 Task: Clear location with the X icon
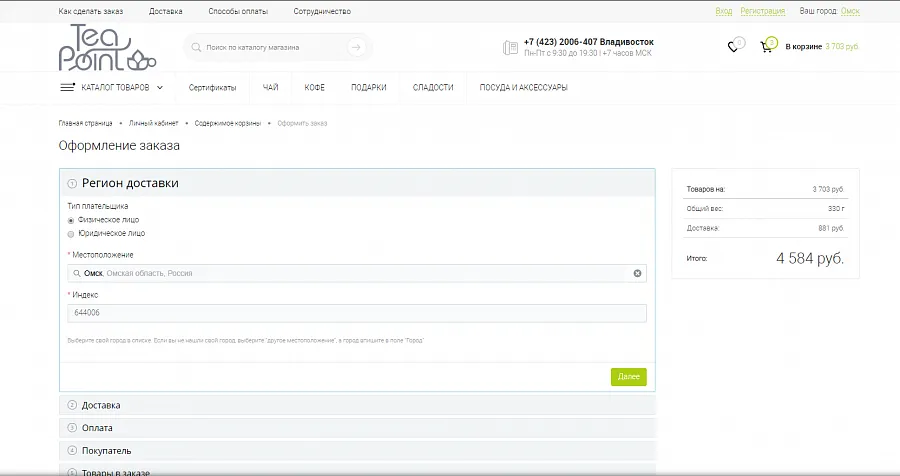pyautogui.click(x=637, y=273)
